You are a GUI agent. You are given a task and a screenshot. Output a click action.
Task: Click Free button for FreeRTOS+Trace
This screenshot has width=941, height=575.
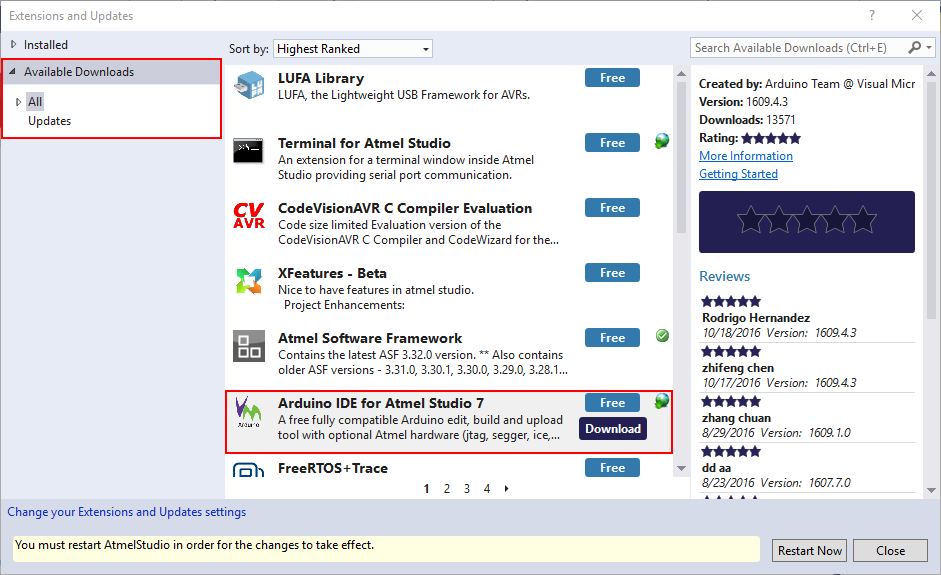click(x=612, y=468)
